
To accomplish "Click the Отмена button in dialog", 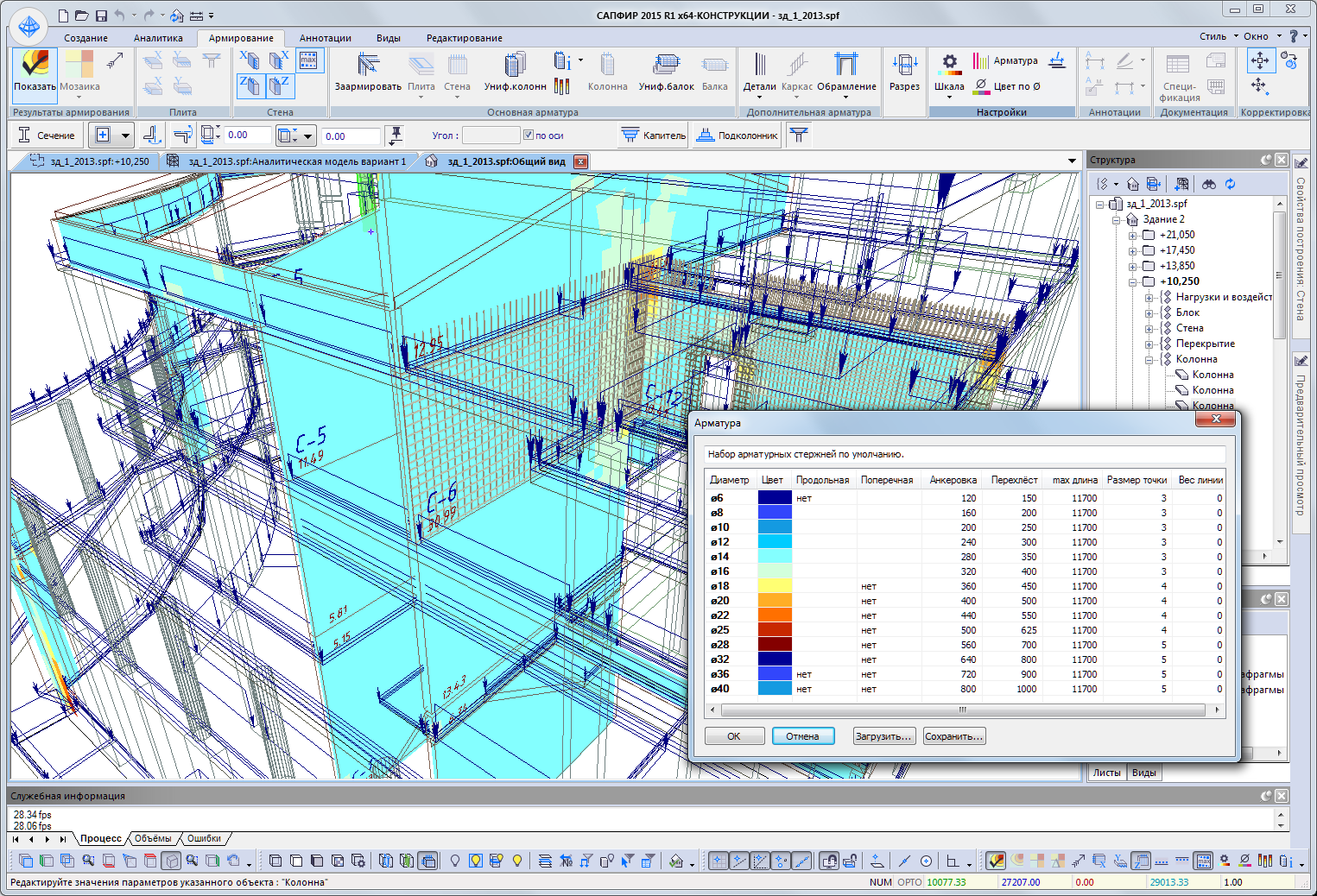I will (x=802, y=736).
